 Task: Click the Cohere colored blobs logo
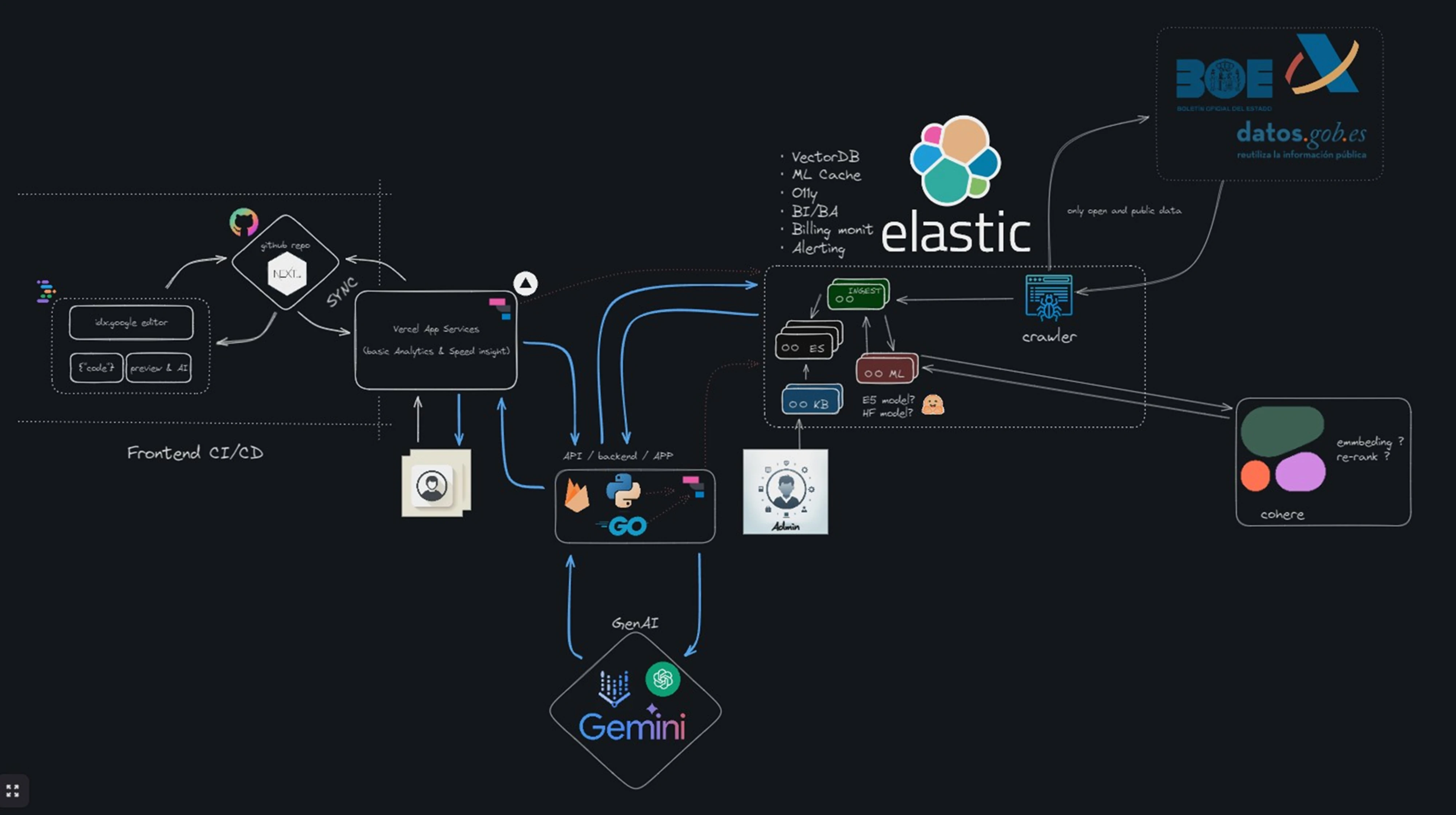tap(1283, 449)
